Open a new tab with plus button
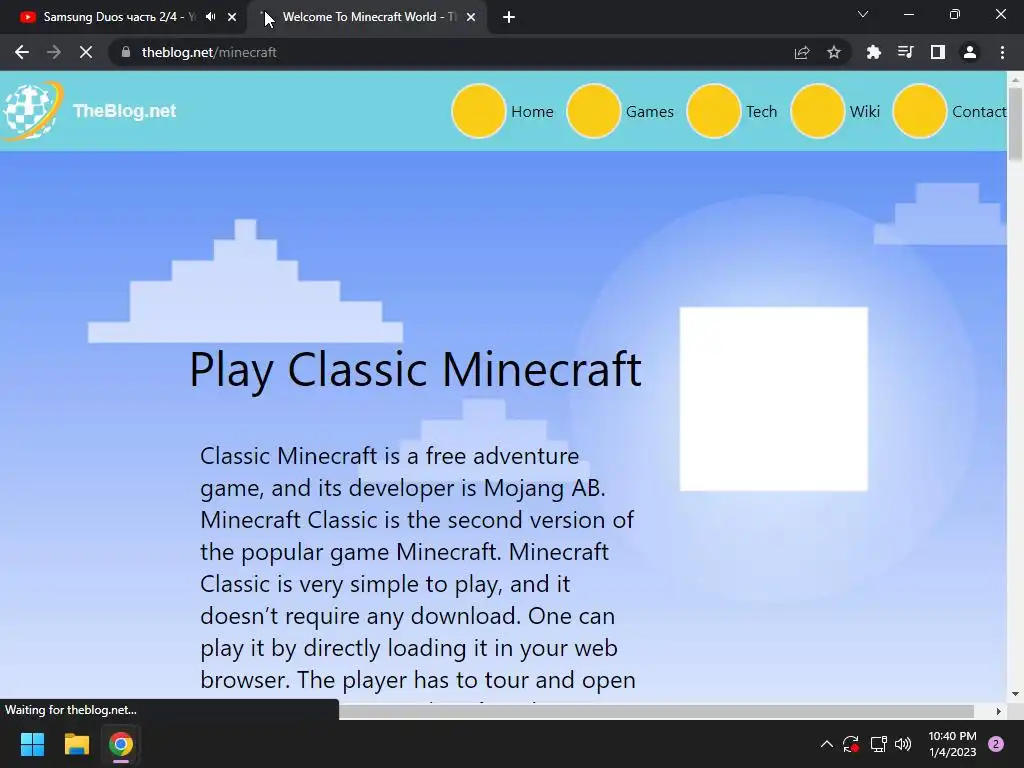The height and width of the screenshot is (768, 1024). [509, 17]
